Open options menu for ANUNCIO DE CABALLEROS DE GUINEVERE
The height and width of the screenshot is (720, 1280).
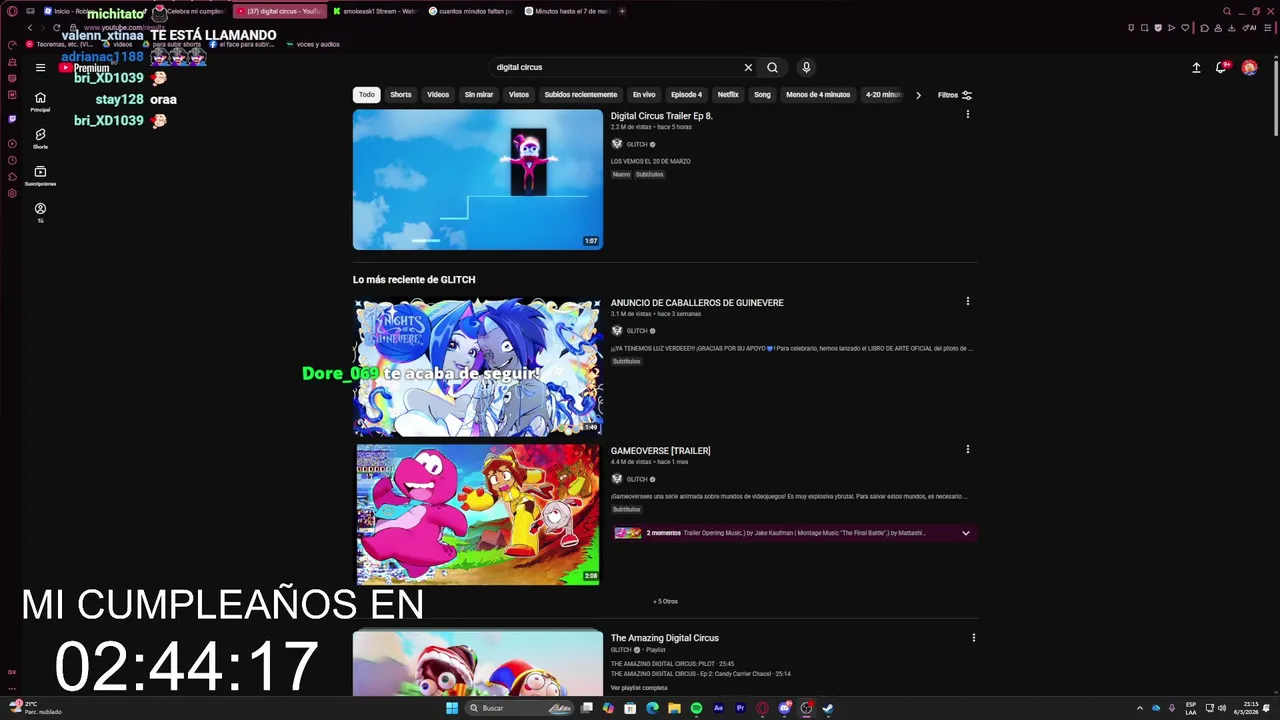[x=967, y=301]
